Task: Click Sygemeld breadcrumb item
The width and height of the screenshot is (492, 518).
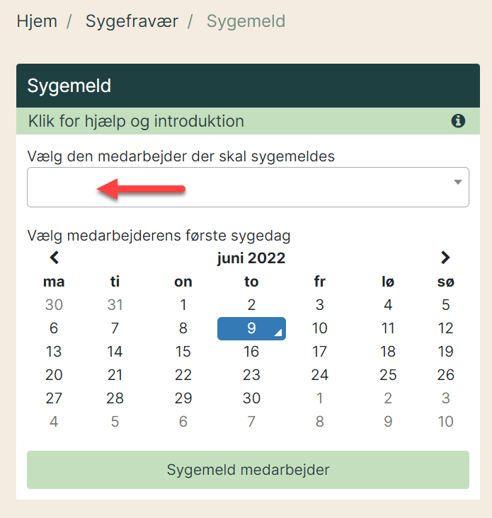Action: (246, 21)
